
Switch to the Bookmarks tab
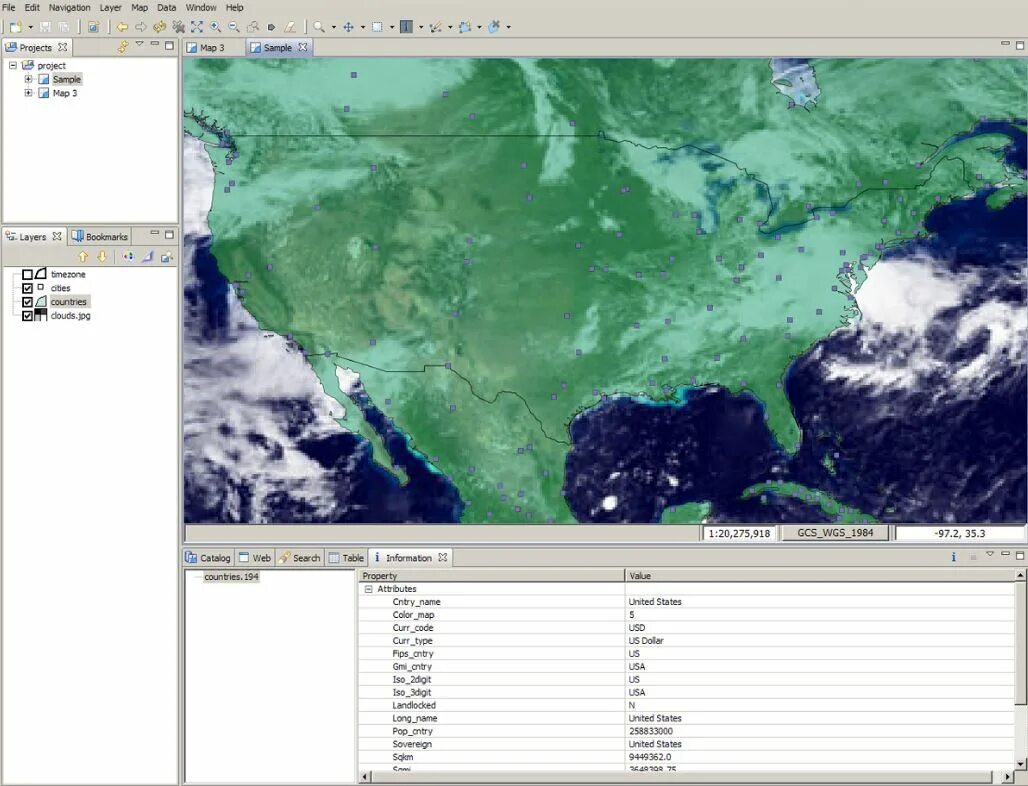tap(99, 237)
